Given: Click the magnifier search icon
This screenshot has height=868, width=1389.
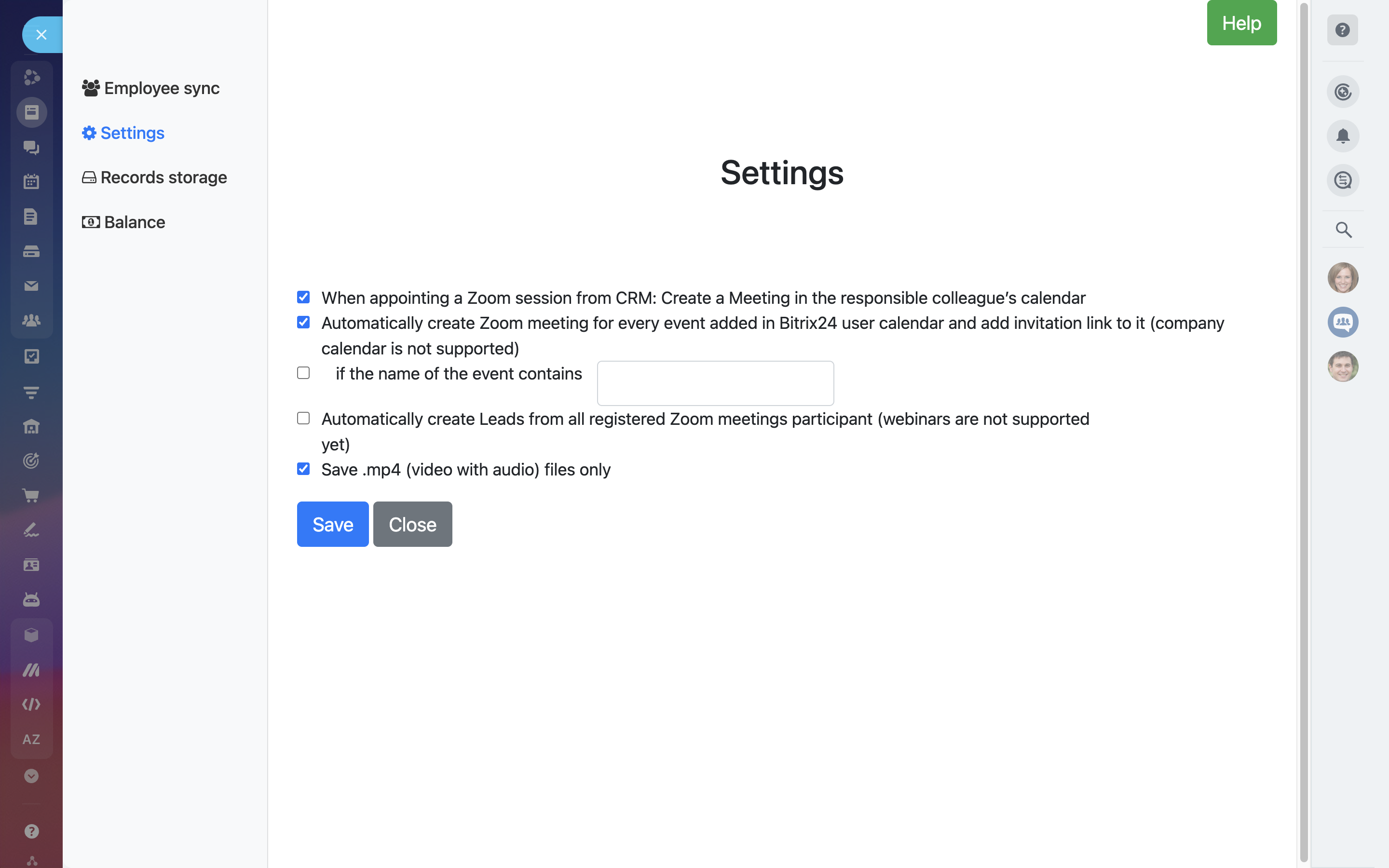Looking at the screenshot, I should tap(1343, 230).
